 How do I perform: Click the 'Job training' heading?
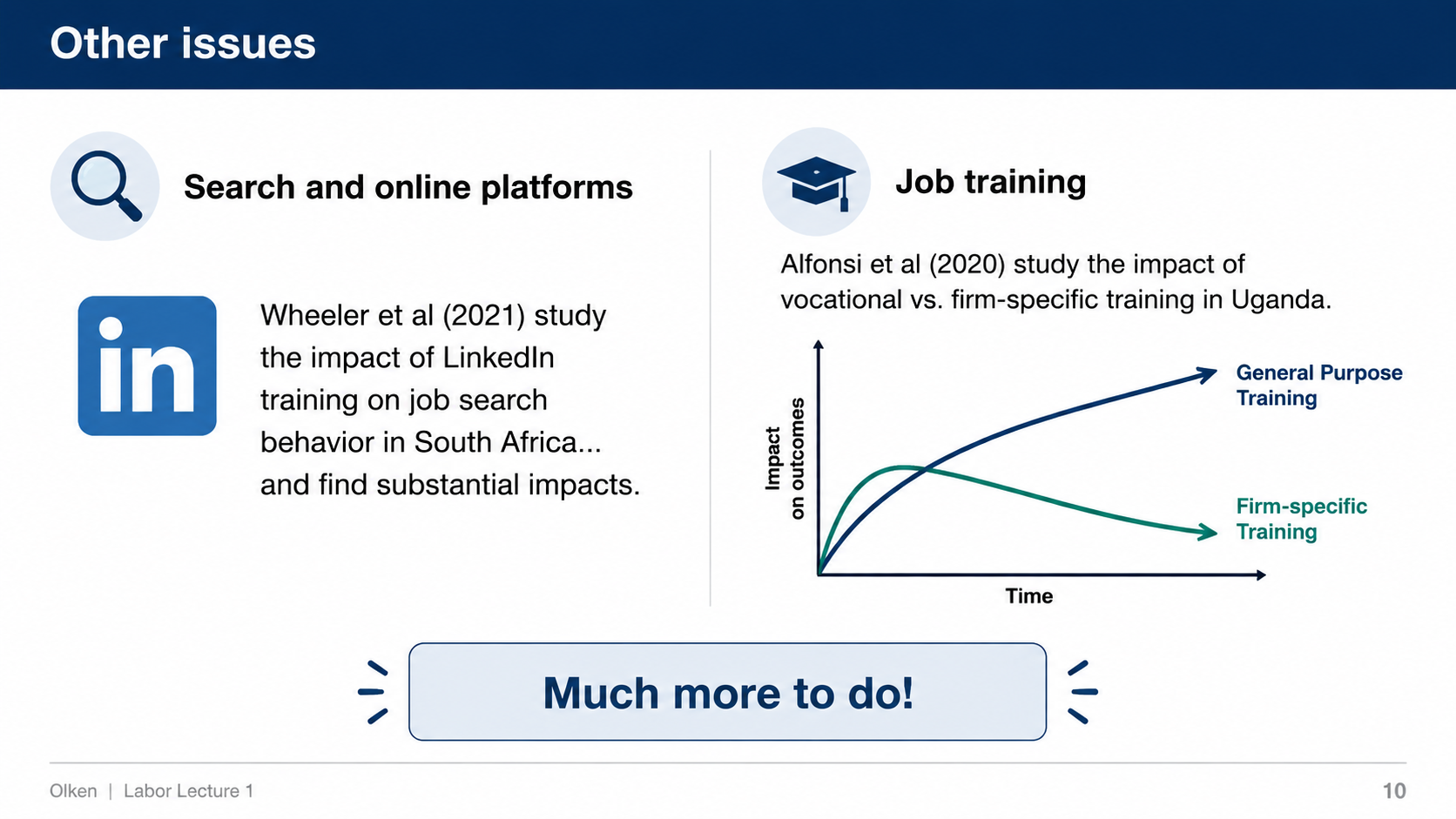pos(991,182)
